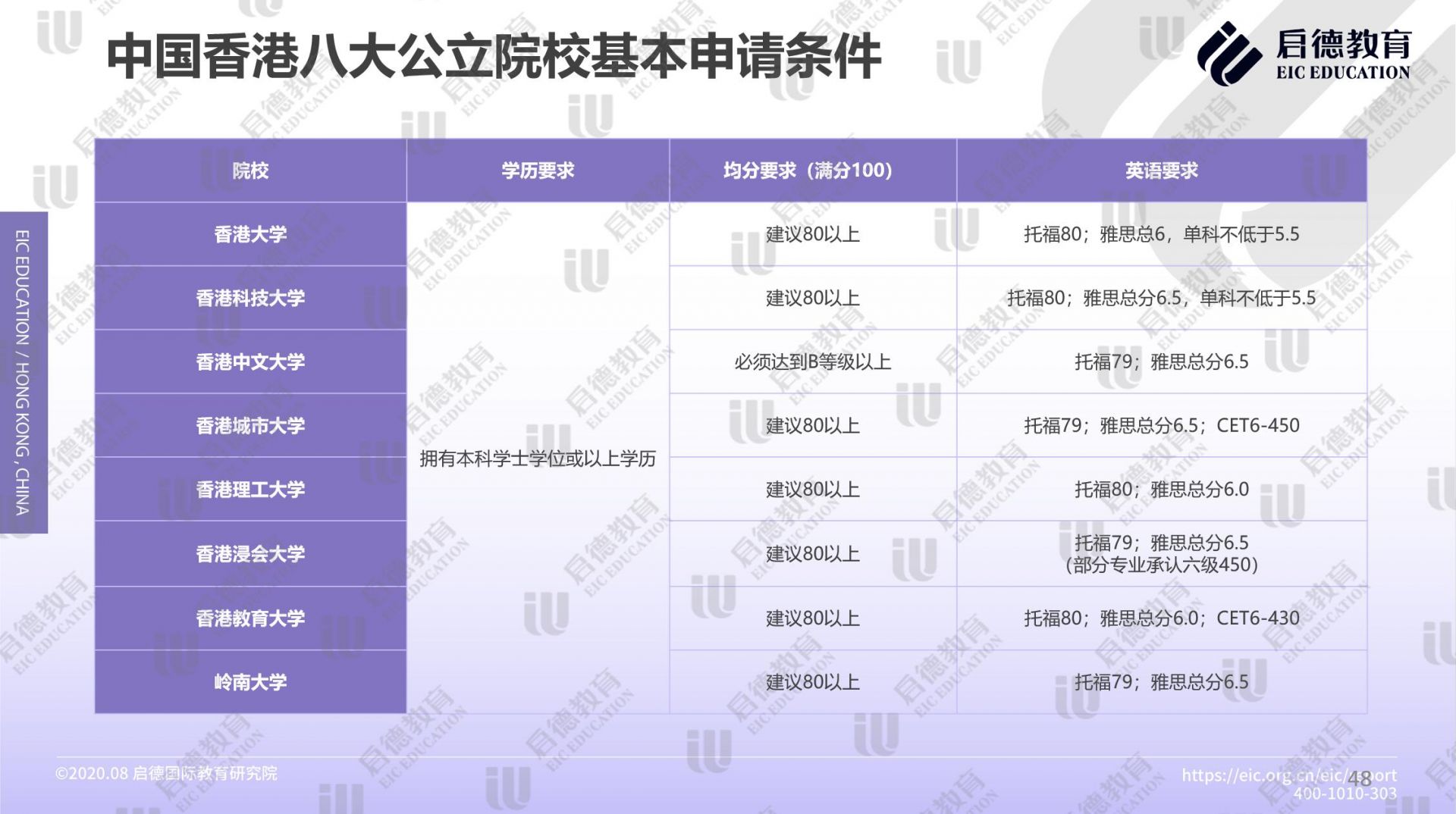Click 托福79；雅思总分6.5 in 岭南大学 row
Viewport: 1456px width, 814px height.
(x=1162, y=681)
